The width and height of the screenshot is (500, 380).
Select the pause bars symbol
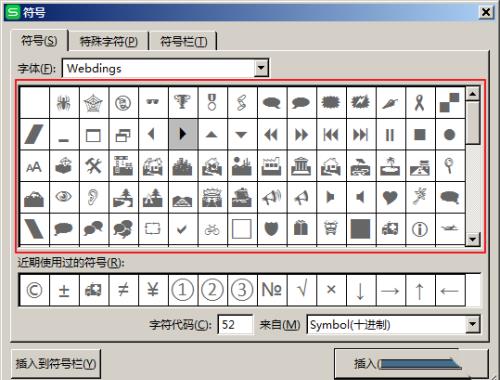tap(390, 135)
